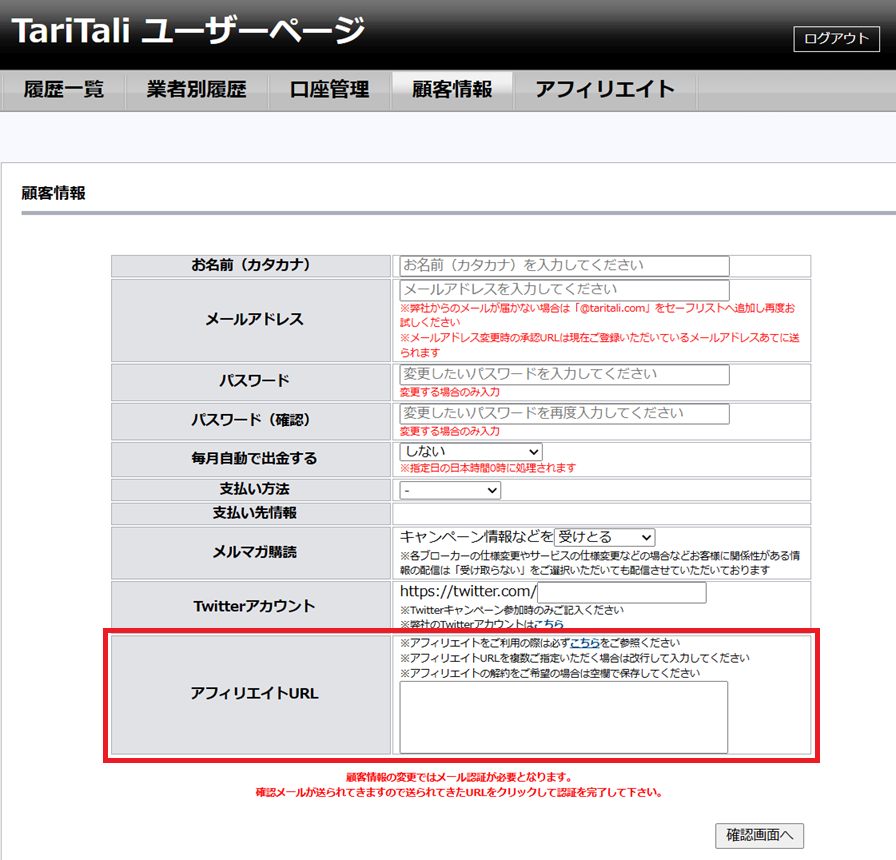Follow the こちら link for Twitter account
The height and width of the screenshot is (860, 896).
[548, 624]
